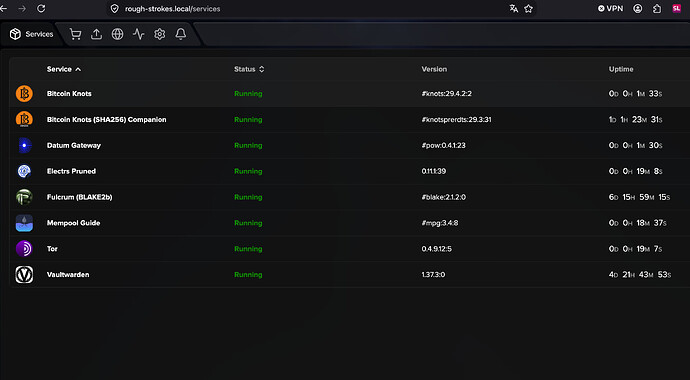
Task: Click the Bitcoin Knots (SHA256) Companion icon
Action: (x=24, y=120)
